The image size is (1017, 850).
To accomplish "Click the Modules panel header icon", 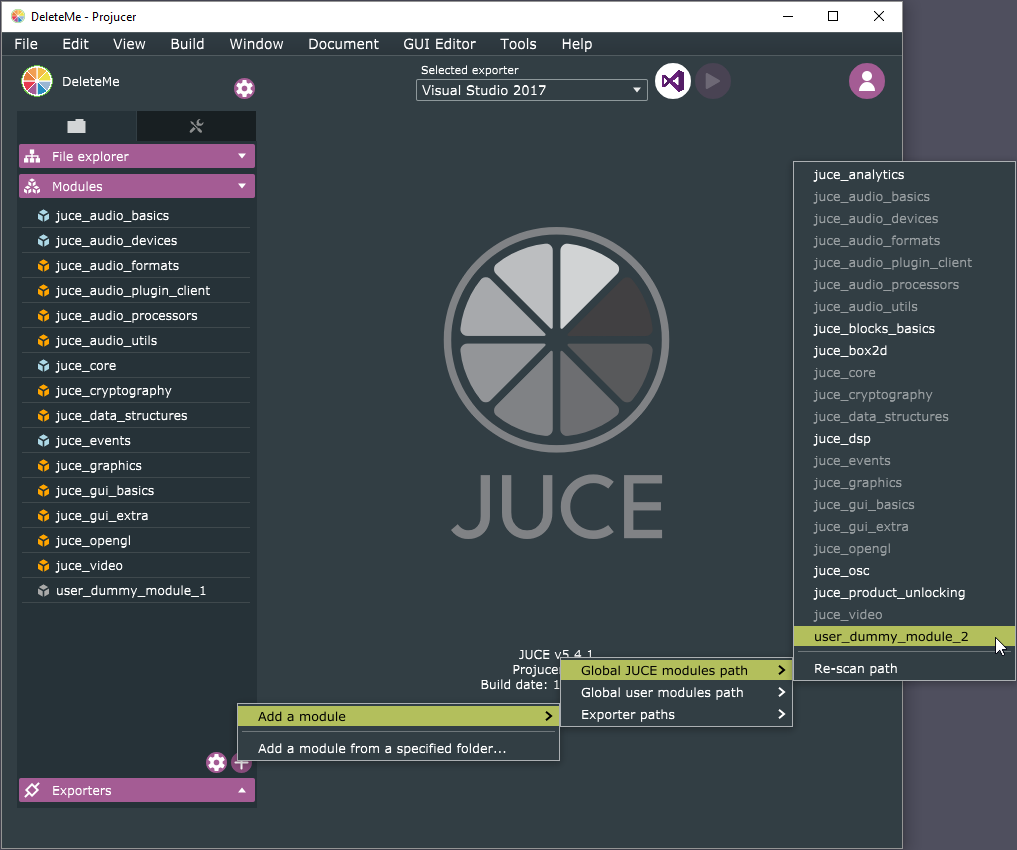I will [32, 187].
